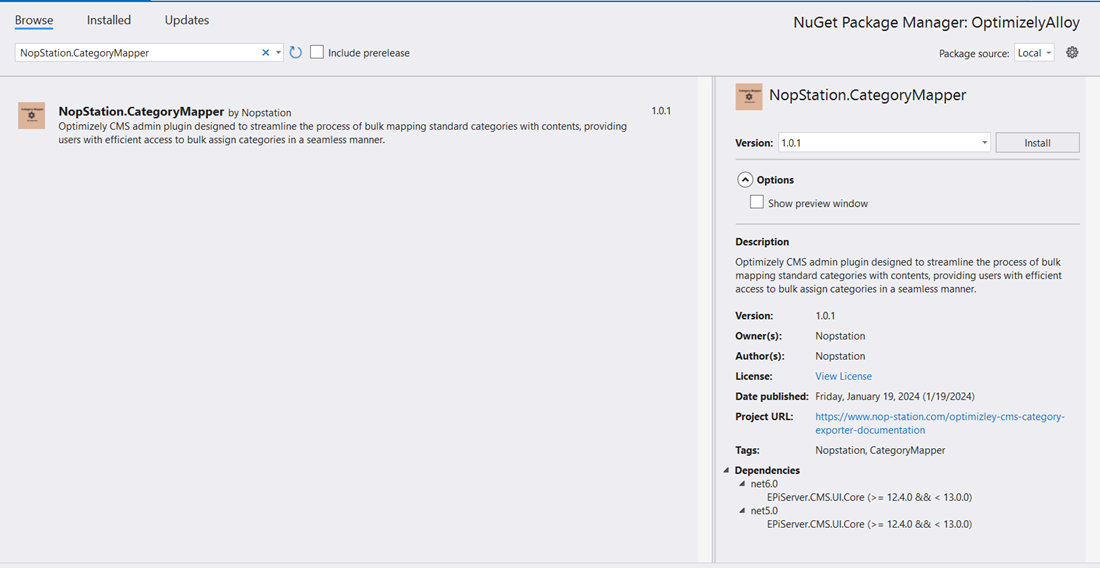
Task: Switch to the Installed tab
Action: click(109, 20)
